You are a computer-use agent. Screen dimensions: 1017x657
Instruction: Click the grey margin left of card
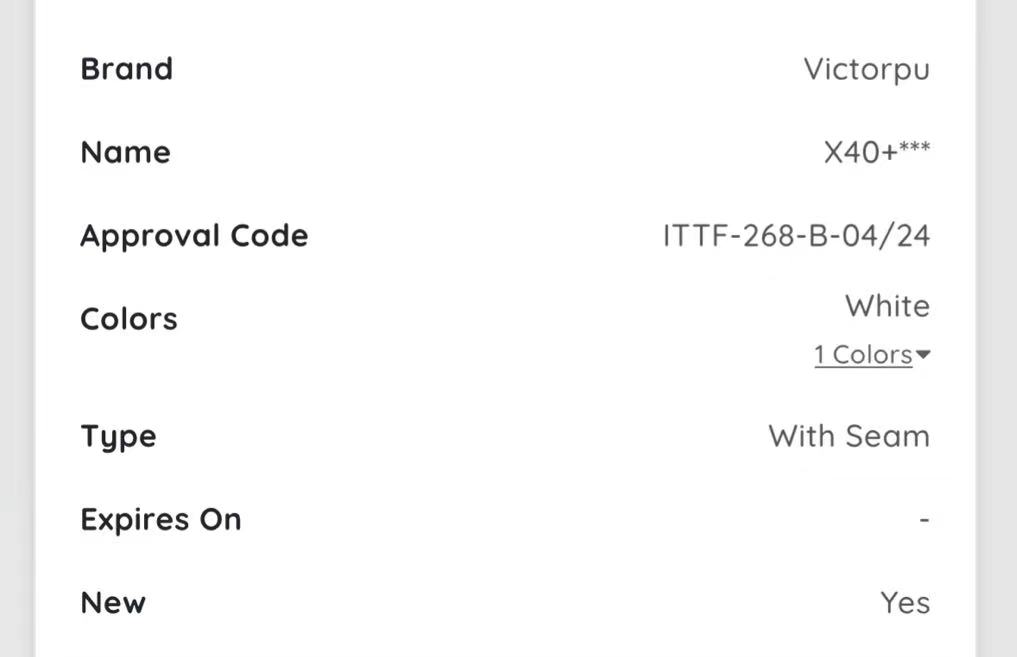click(16, 328)
